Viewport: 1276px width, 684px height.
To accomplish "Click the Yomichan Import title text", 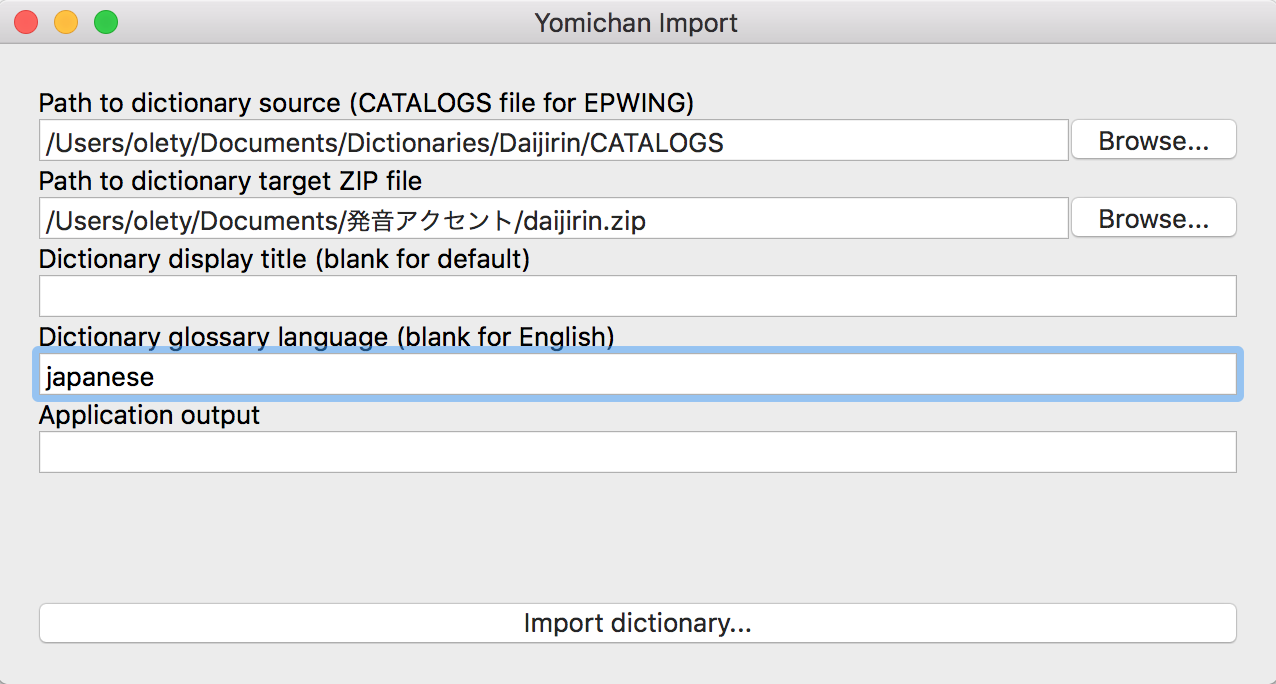I will tap(636, 23).
